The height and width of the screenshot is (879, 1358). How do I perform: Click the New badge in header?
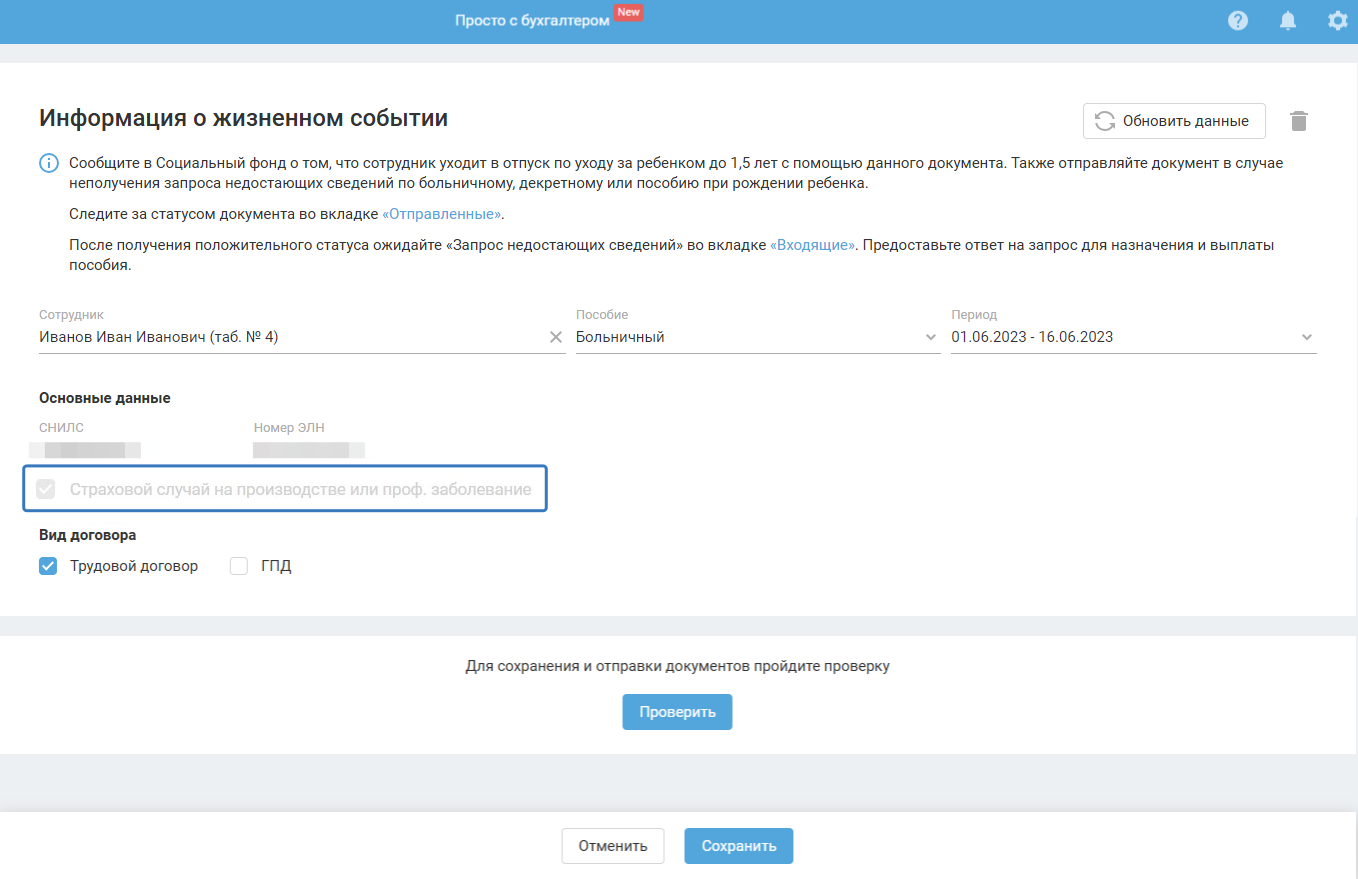(x=628, y=12)
